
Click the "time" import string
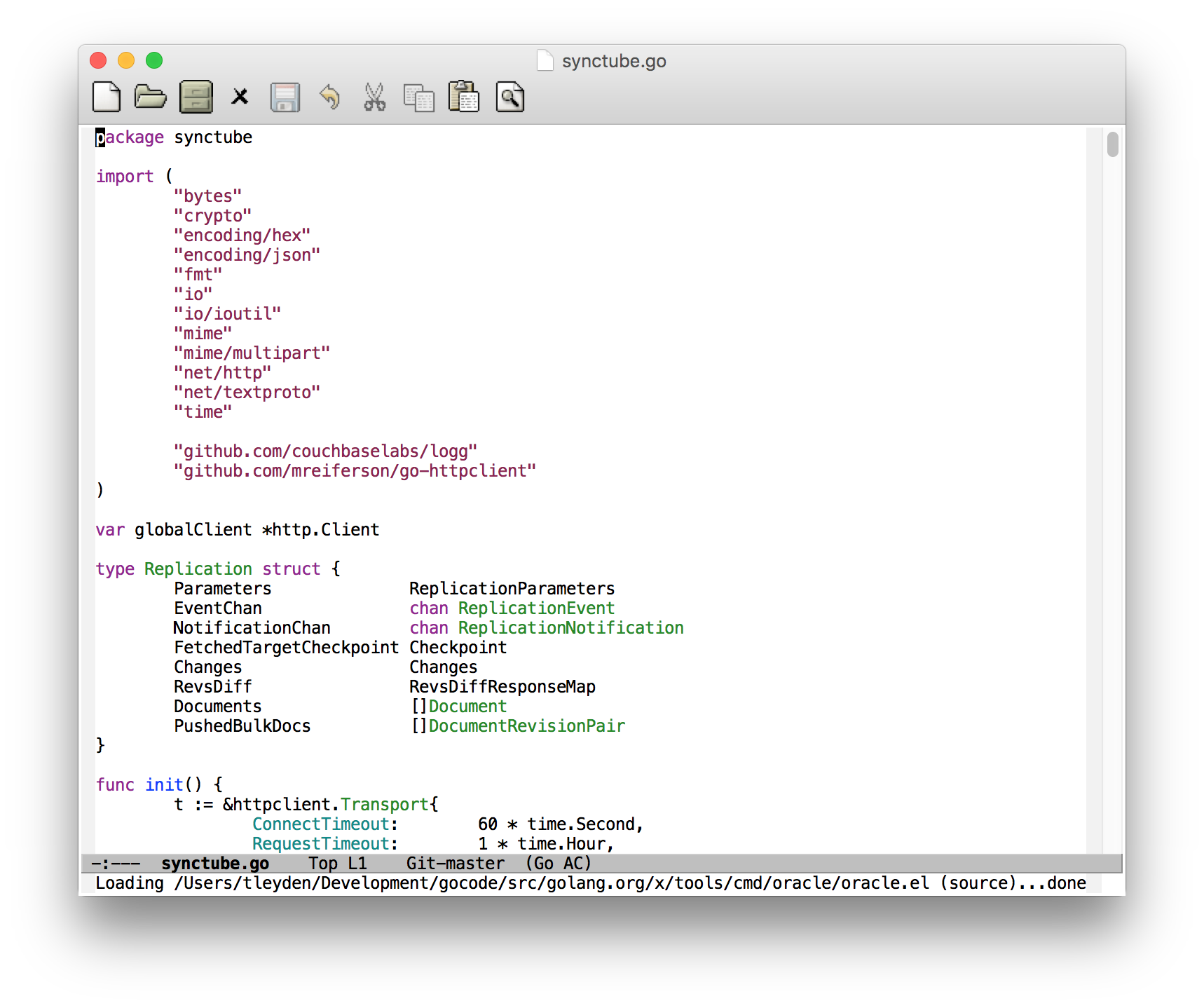pos(203,412)
